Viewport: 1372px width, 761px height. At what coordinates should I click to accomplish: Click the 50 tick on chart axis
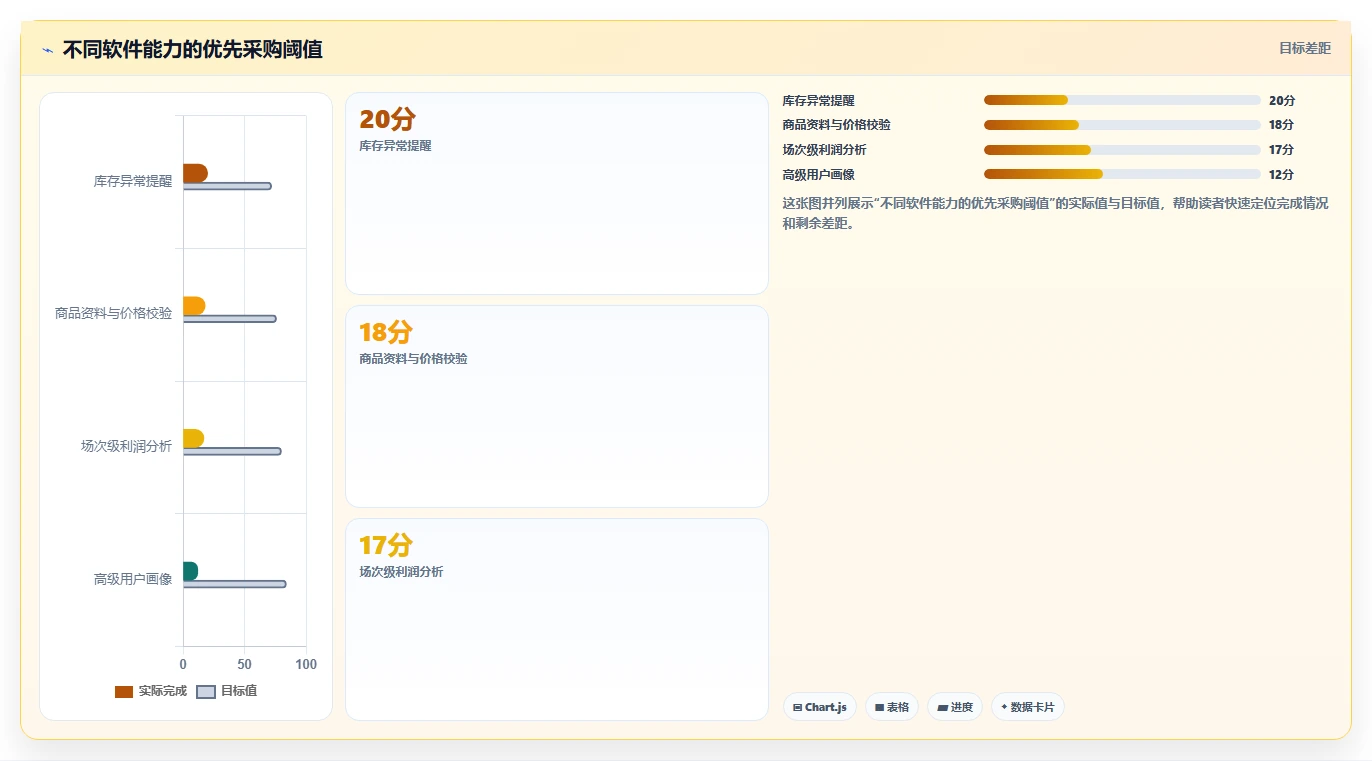(244, 665)
